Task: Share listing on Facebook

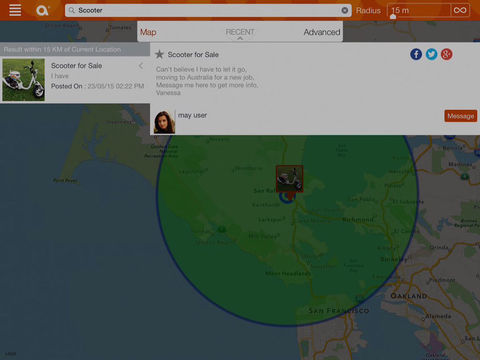Action: click(416, 54)
